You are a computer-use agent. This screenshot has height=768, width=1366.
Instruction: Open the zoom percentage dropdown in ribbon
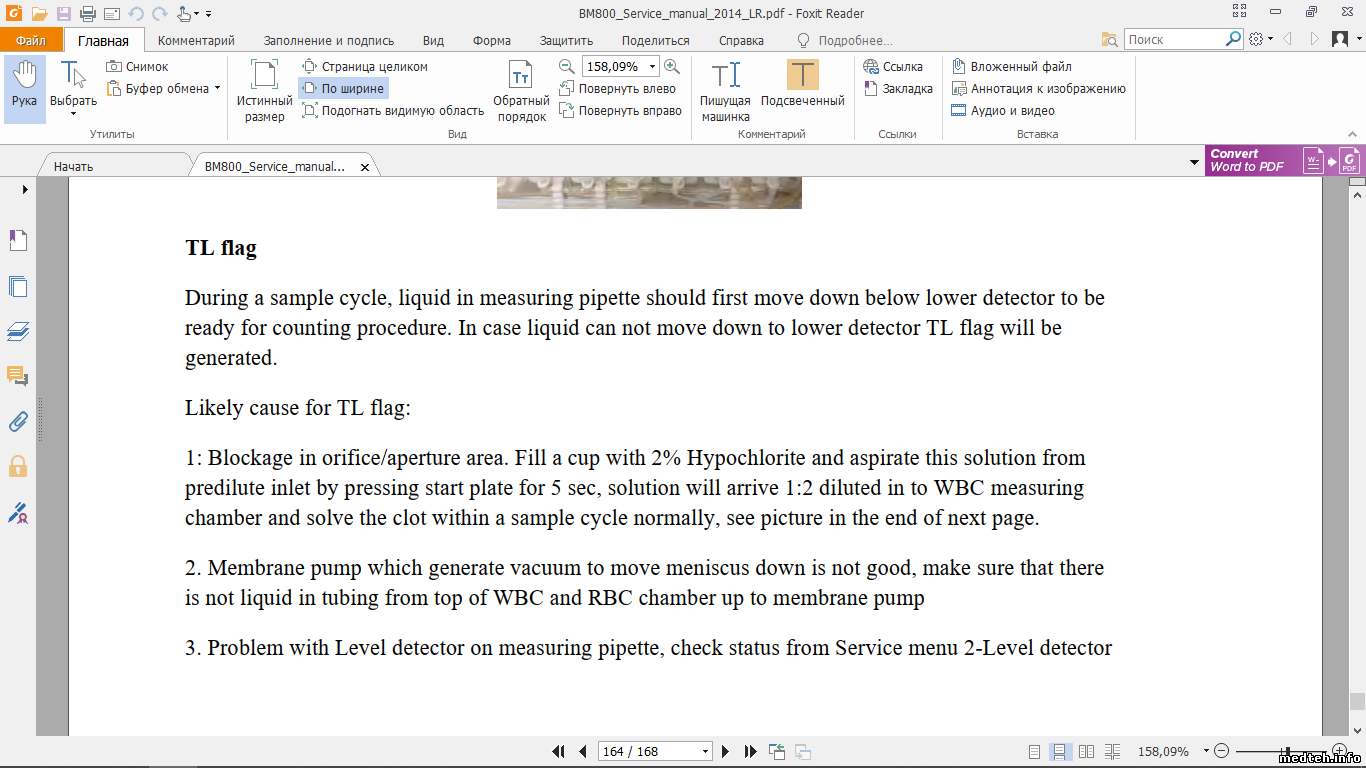(x=653, y=67)
